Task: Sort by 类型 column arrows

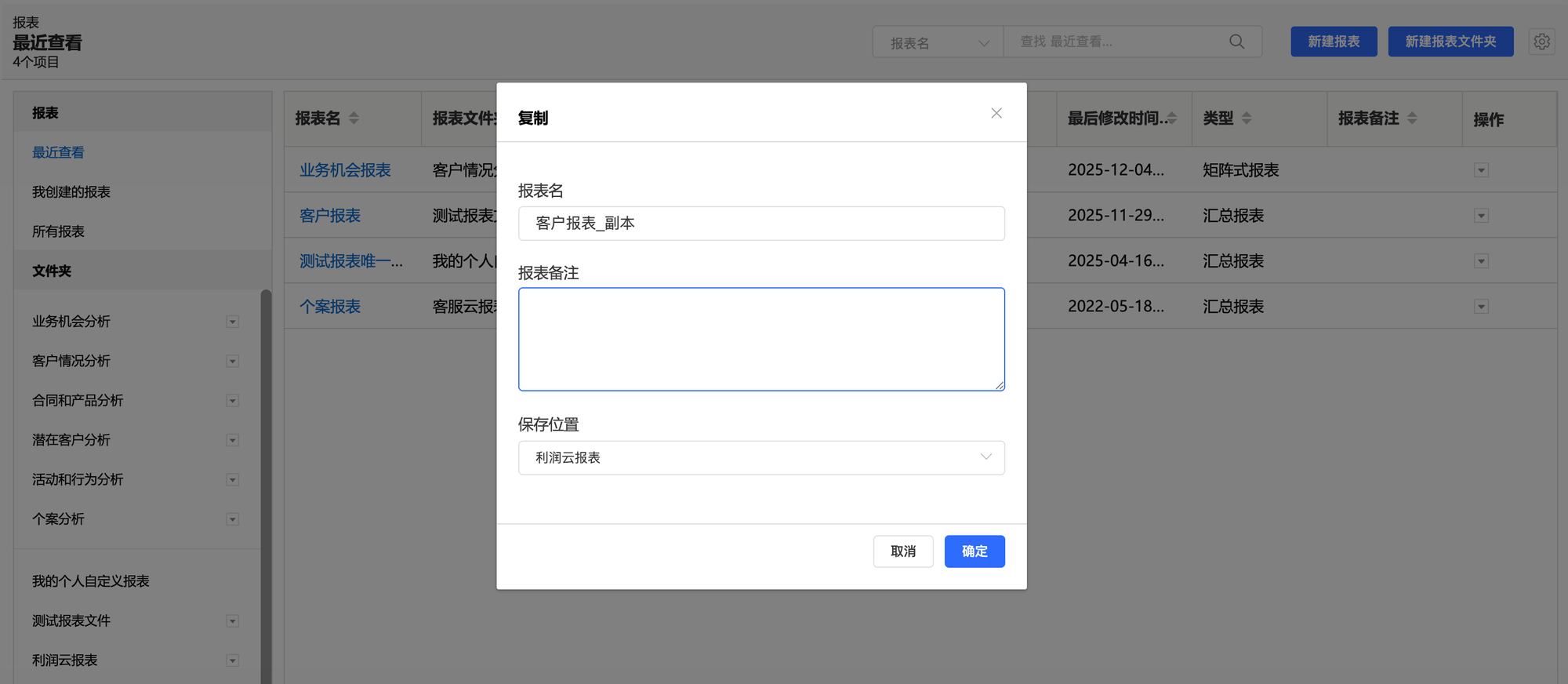Action: [x=1247, y=118]
